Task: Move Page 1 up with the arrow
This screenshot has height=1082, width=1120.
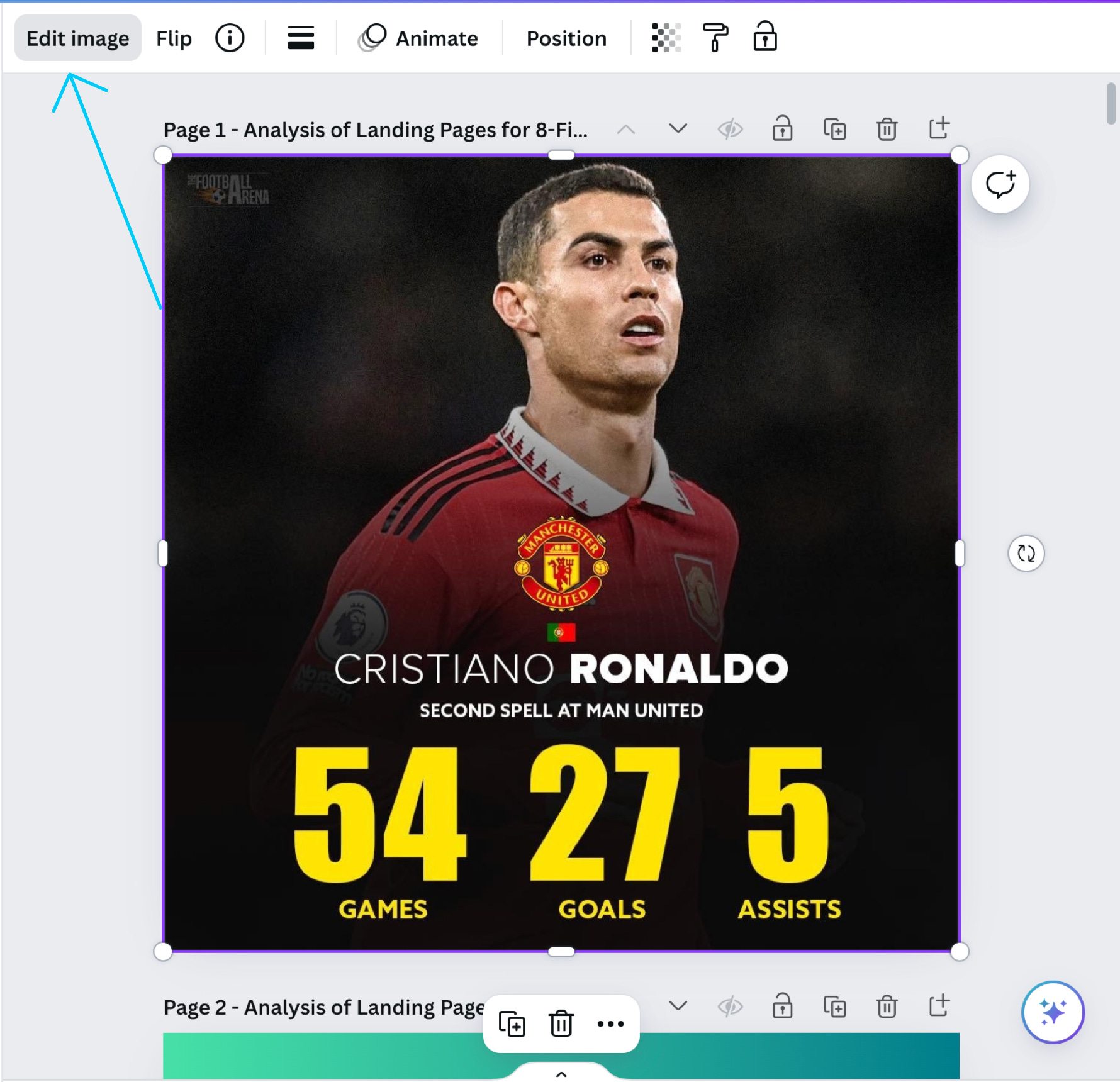Action: tap(625, 130)
